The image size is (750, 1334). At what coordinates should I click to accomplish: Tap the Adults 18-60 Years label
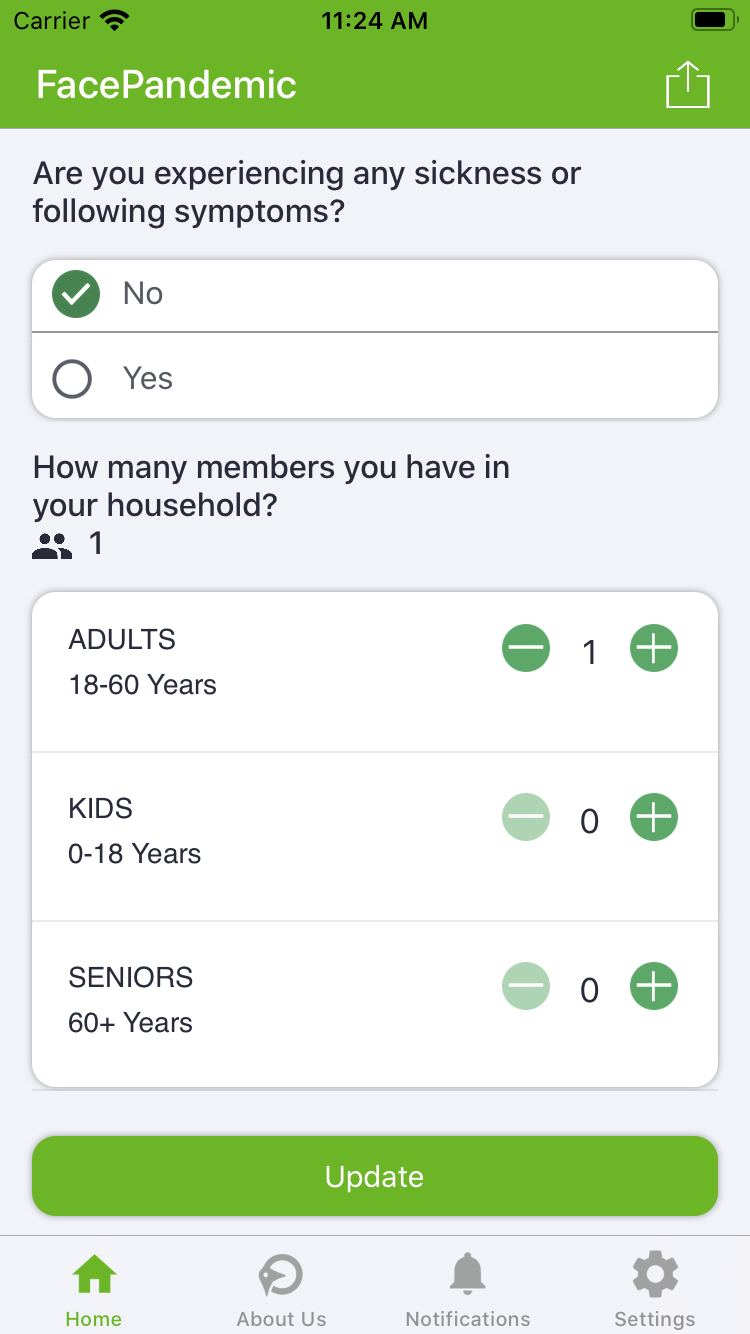pos(142,662)
